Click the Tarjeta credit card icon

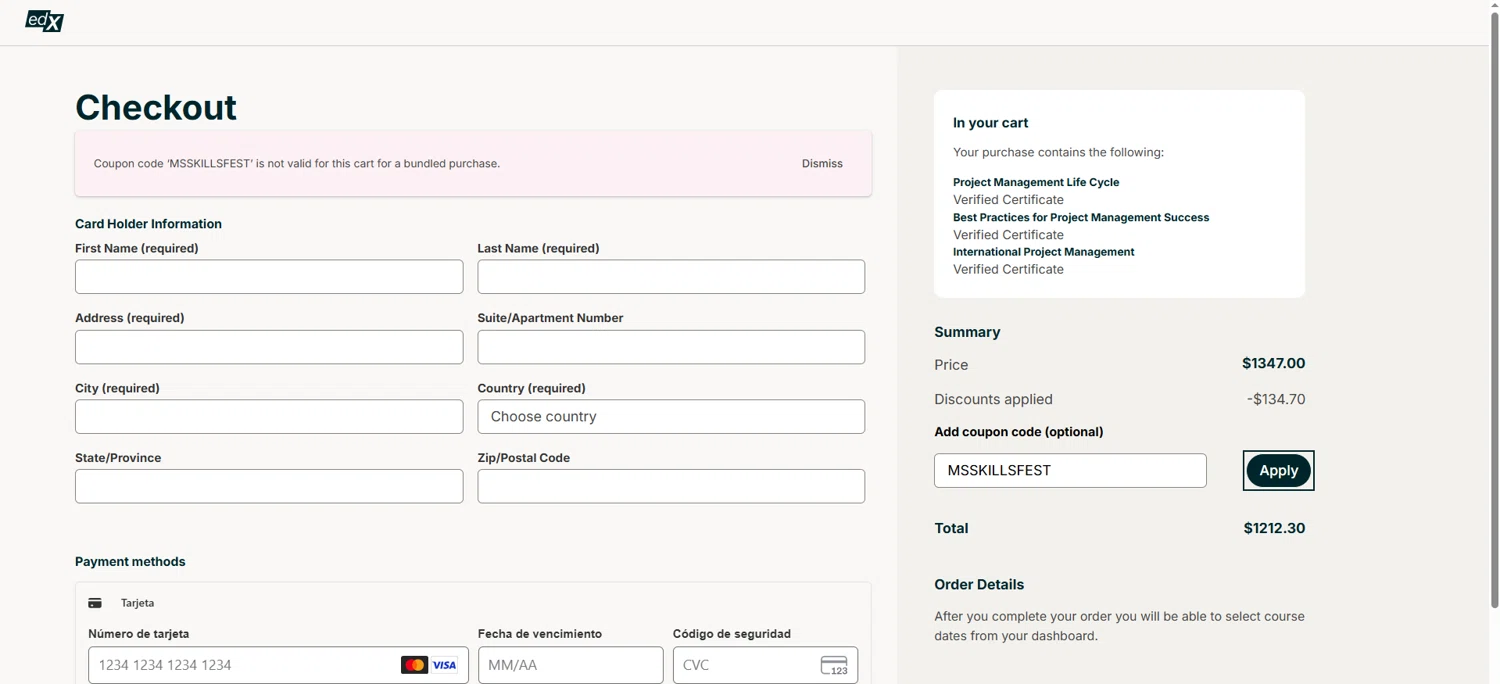point(95,603)
